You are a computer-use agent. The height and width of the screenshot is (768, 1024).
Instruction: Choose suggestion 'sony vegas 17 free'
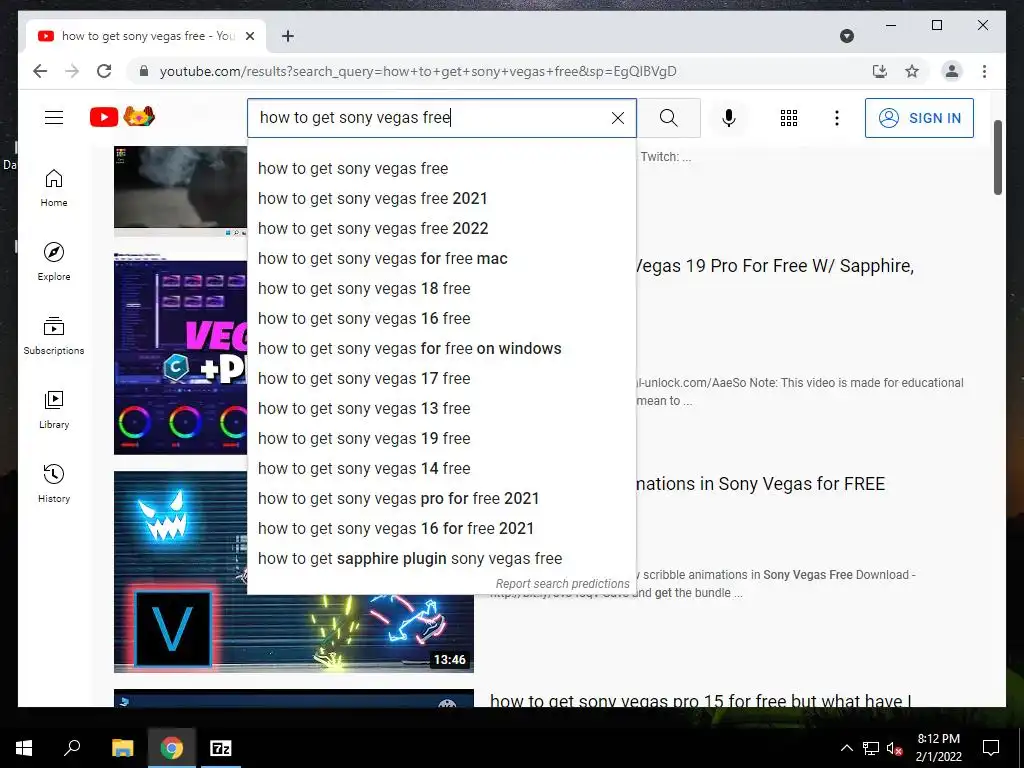tap(441, 379)
